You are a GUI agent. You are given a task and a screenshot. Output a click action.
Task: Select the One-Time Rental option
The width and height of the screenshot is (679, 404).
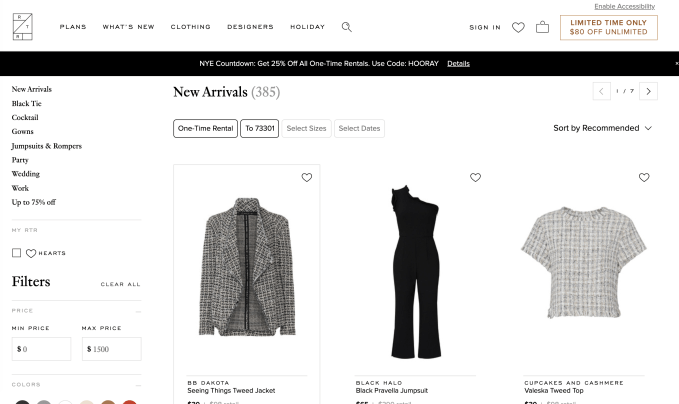(205, 128)
